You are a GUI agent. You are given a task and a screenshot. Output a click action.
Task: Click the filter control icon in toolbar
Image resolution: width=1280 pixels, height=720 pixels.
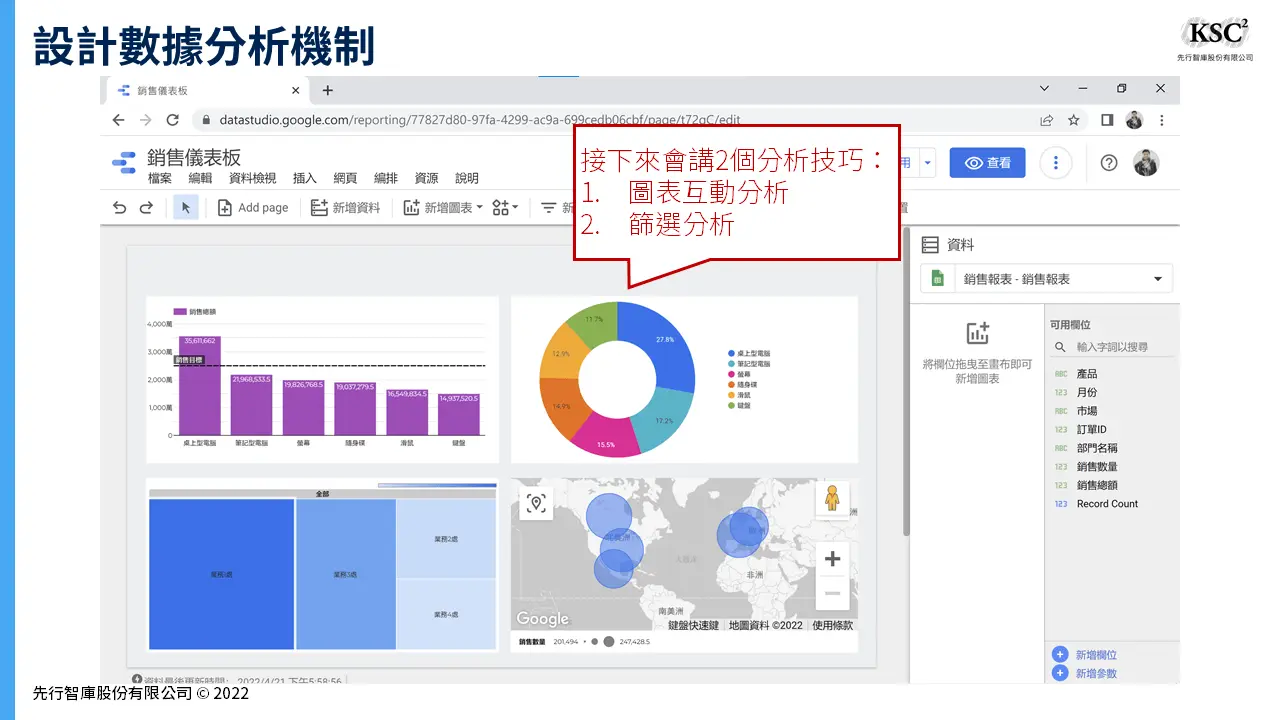click(x=549, y=207)
